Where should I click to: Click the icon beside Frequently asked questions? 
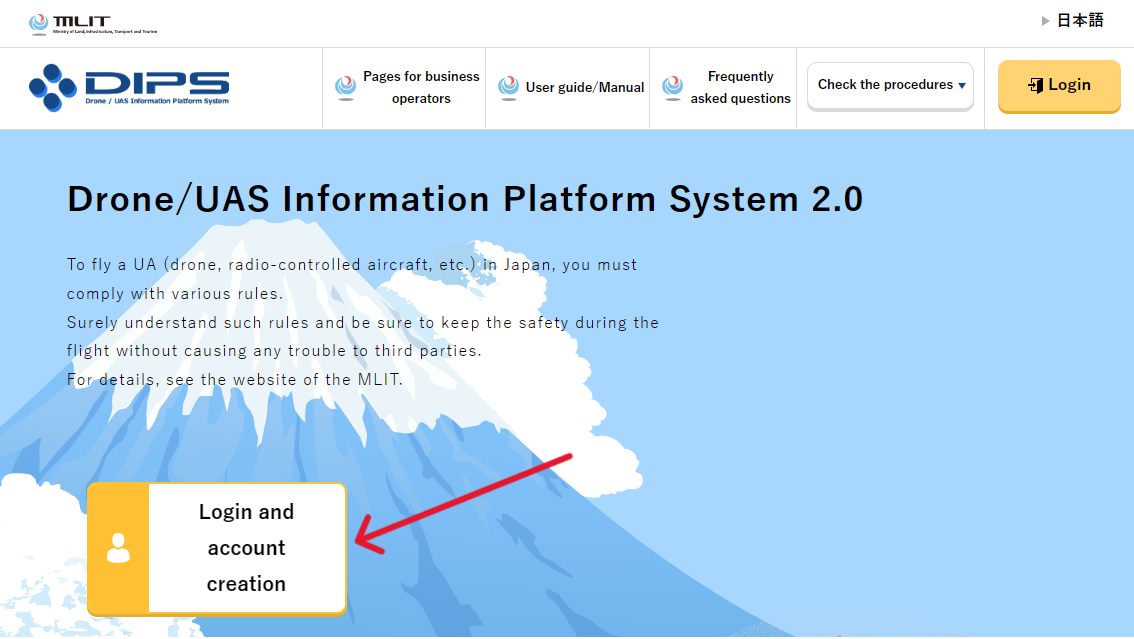tap(673, 87)
